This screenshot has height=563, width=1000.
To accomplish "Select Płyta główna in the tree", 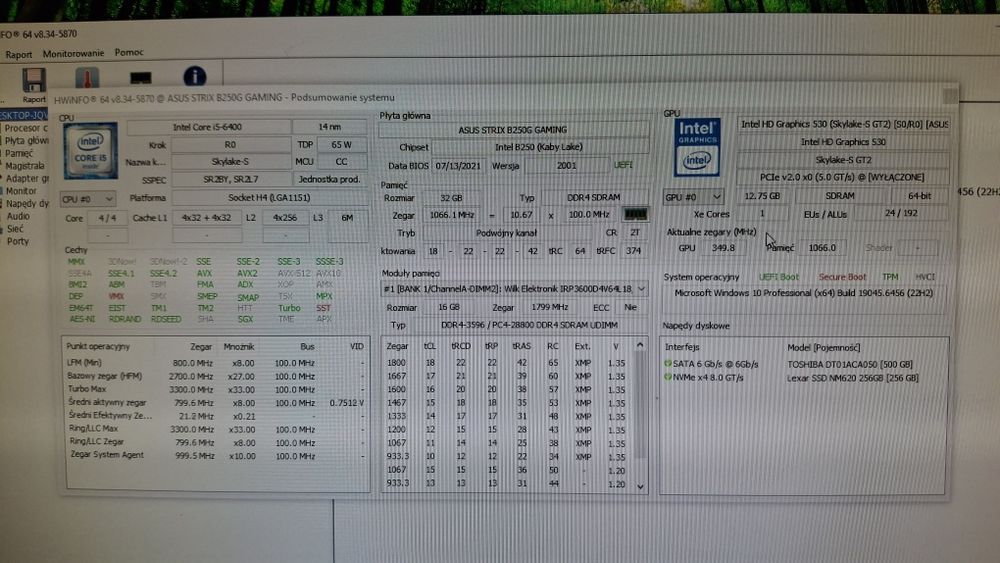I will coord(26,140).
